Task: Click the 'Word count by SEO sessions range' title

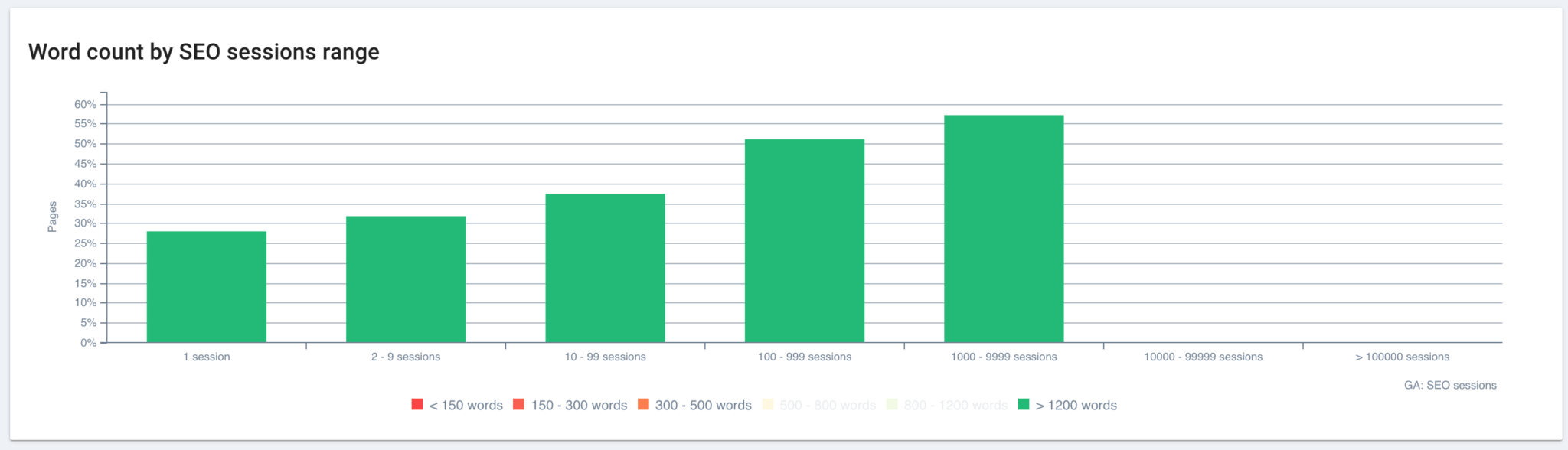Action: click(x=204, y=52)
